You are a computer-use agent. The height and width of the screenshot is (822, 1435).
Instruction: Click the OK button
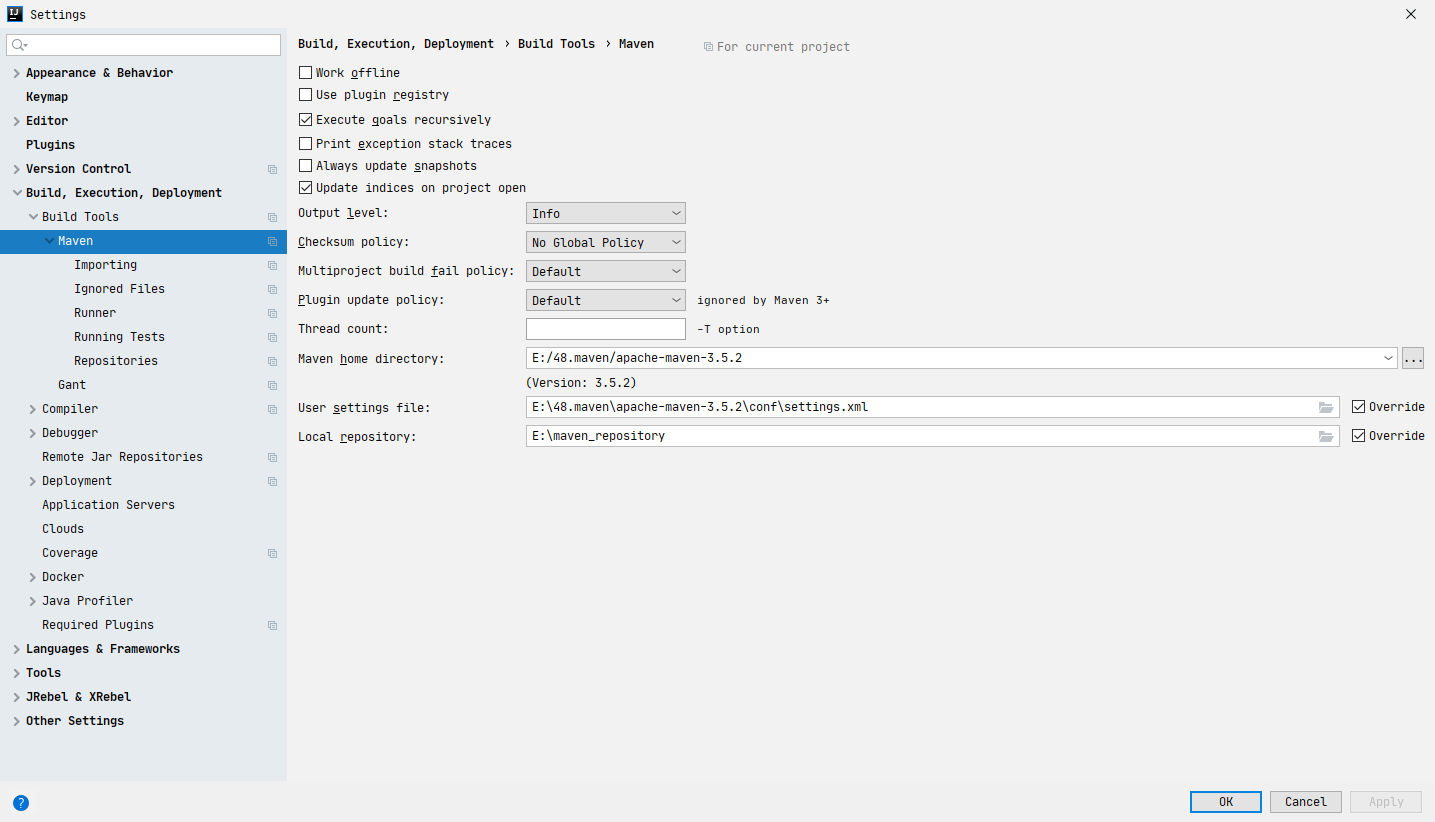pyautogui.click(x=1226, y=802)
